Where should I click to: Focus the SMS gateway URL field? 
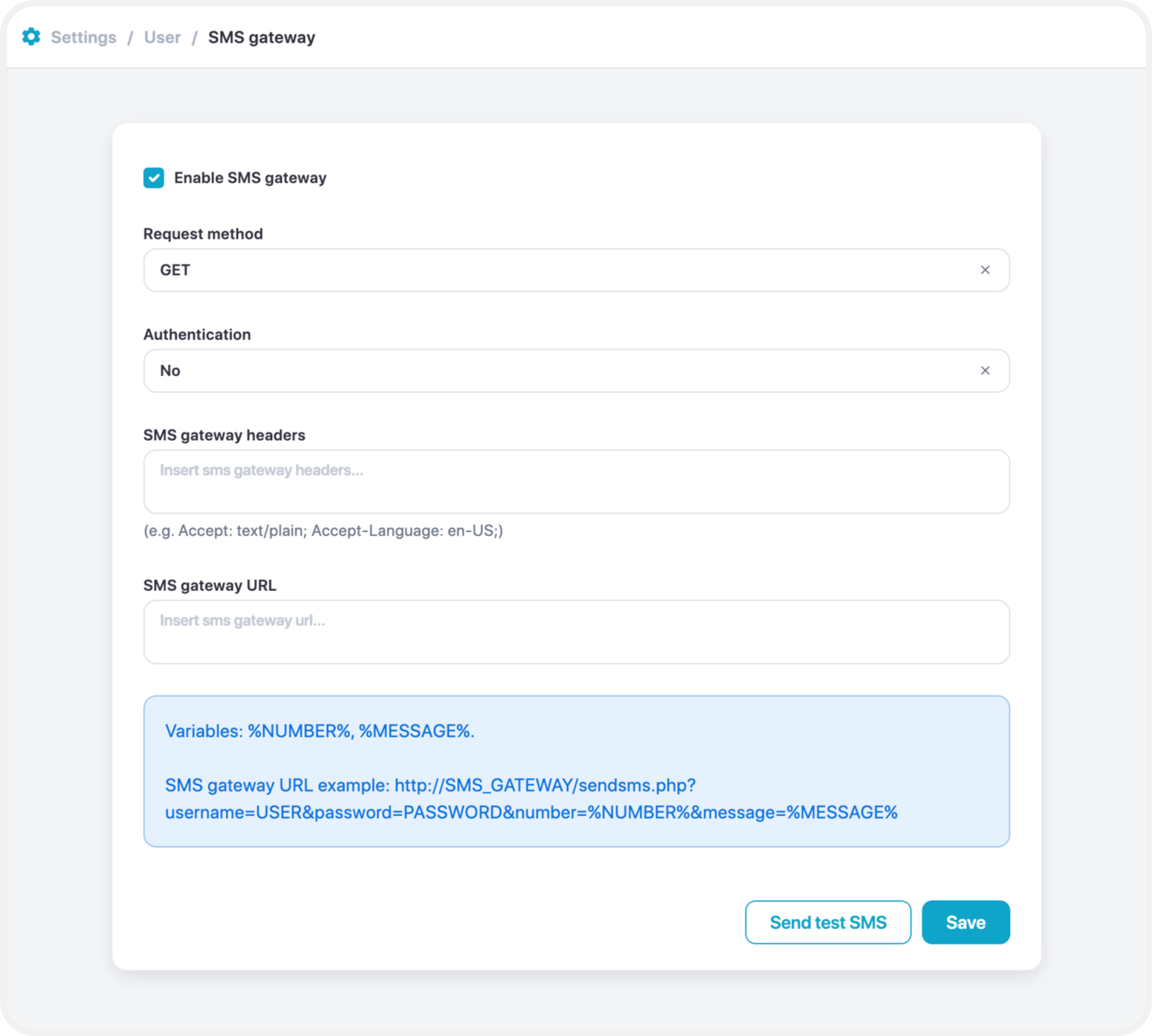coord(576,632)
